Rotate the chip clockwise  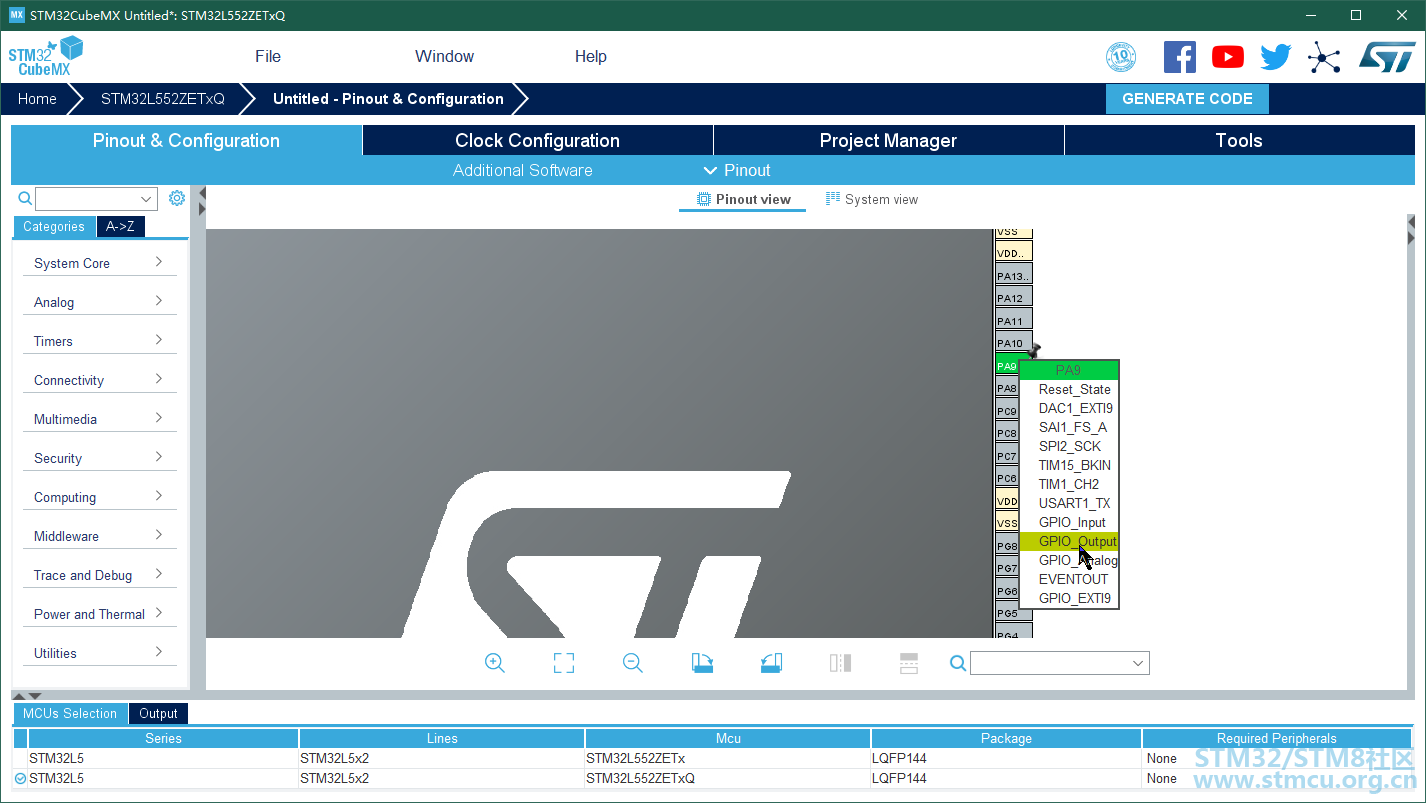pyautogui.click(x=703, y=663)
